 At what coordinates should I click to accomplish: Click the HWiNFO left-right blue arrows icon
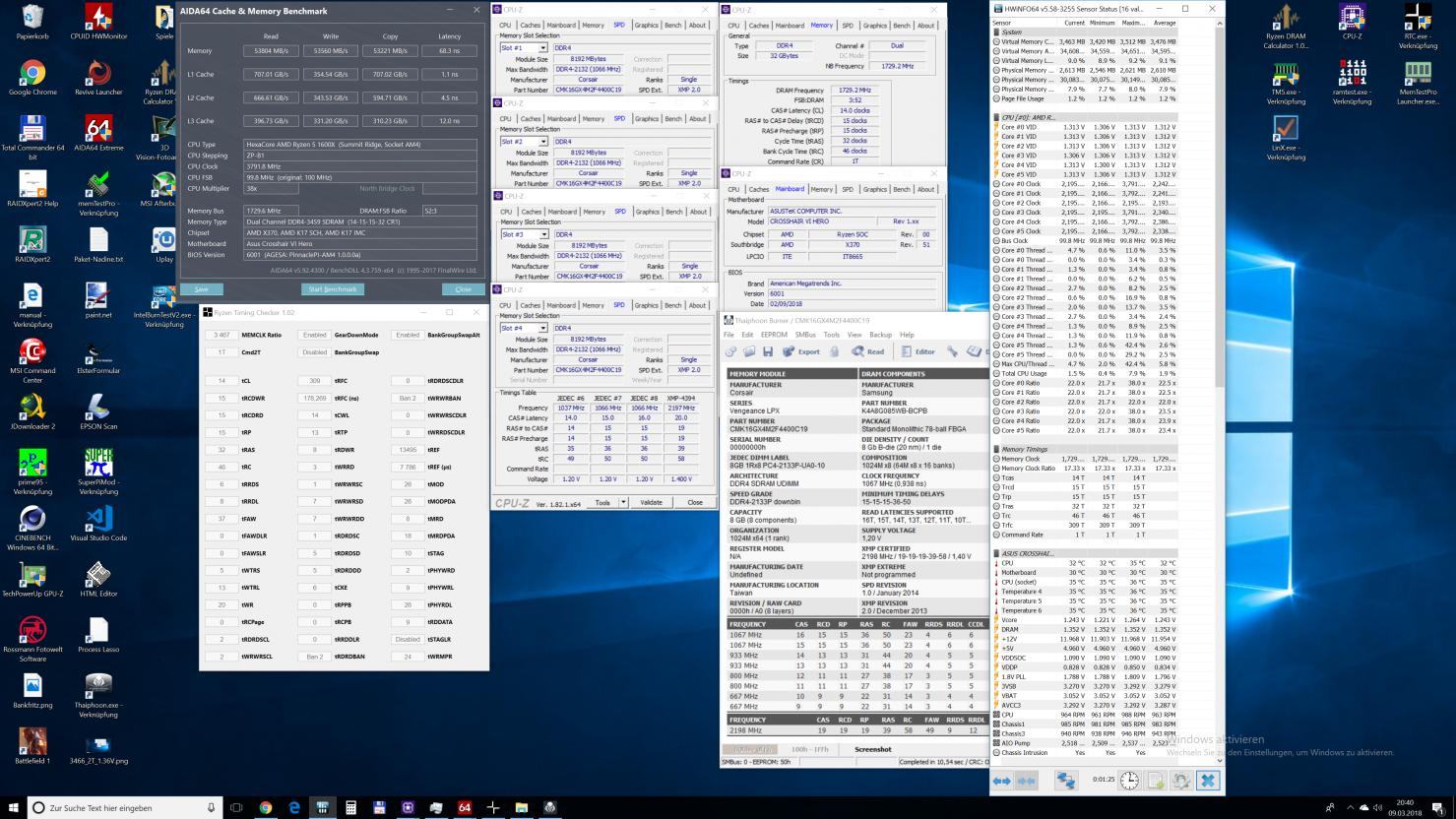pyautogui.click(x=1001, y=781)
